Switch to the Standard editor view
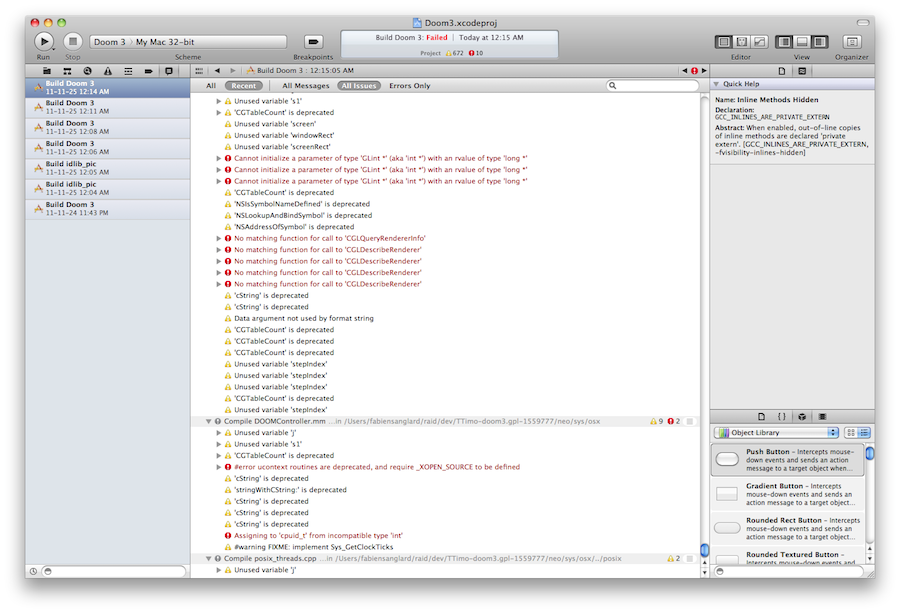900x613 pixels. [x=724, y=41]
